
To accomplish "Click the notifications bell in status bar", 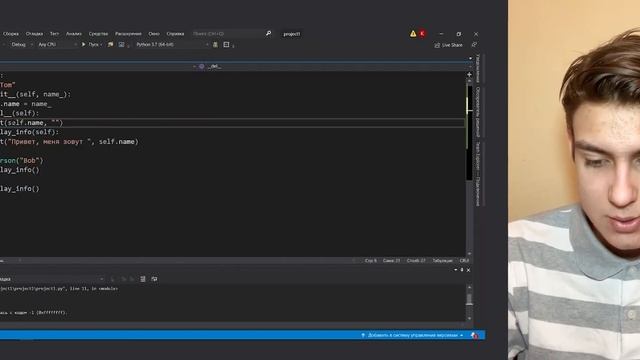I will pyautogui.click(x=474, y=335).
